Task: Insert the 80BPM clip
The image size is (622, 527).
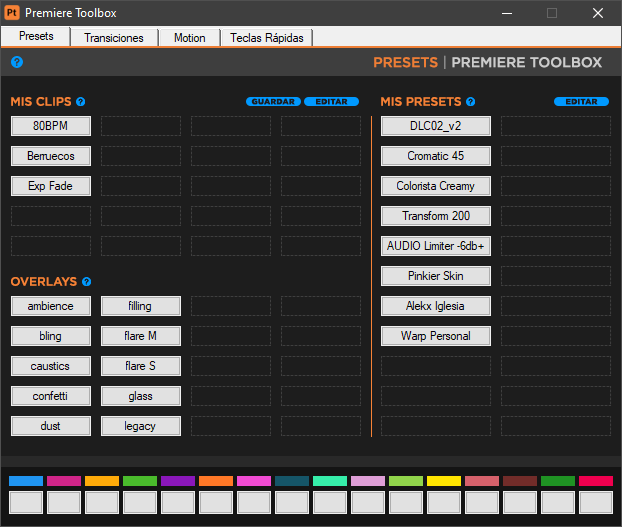Action: (x=51, y=126)
